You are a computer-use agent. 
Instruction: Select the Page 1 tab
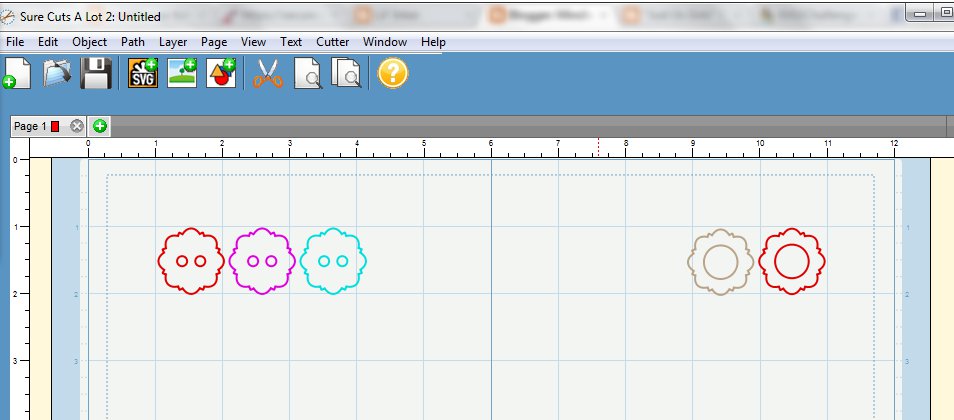click(47, 127)
